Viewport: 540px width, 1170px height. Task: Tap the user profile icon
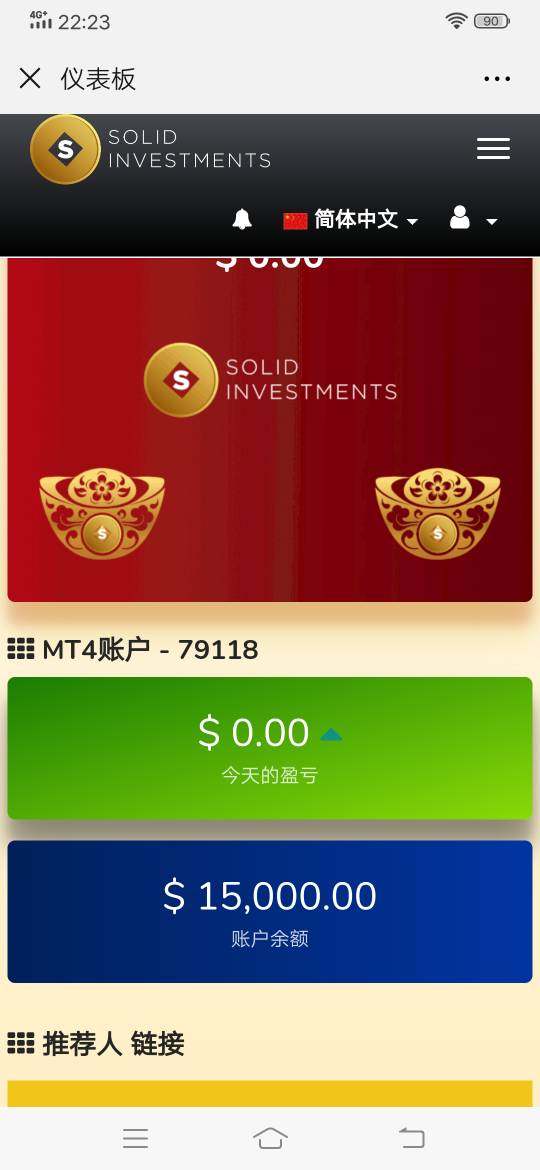click(x=460, y=217)
